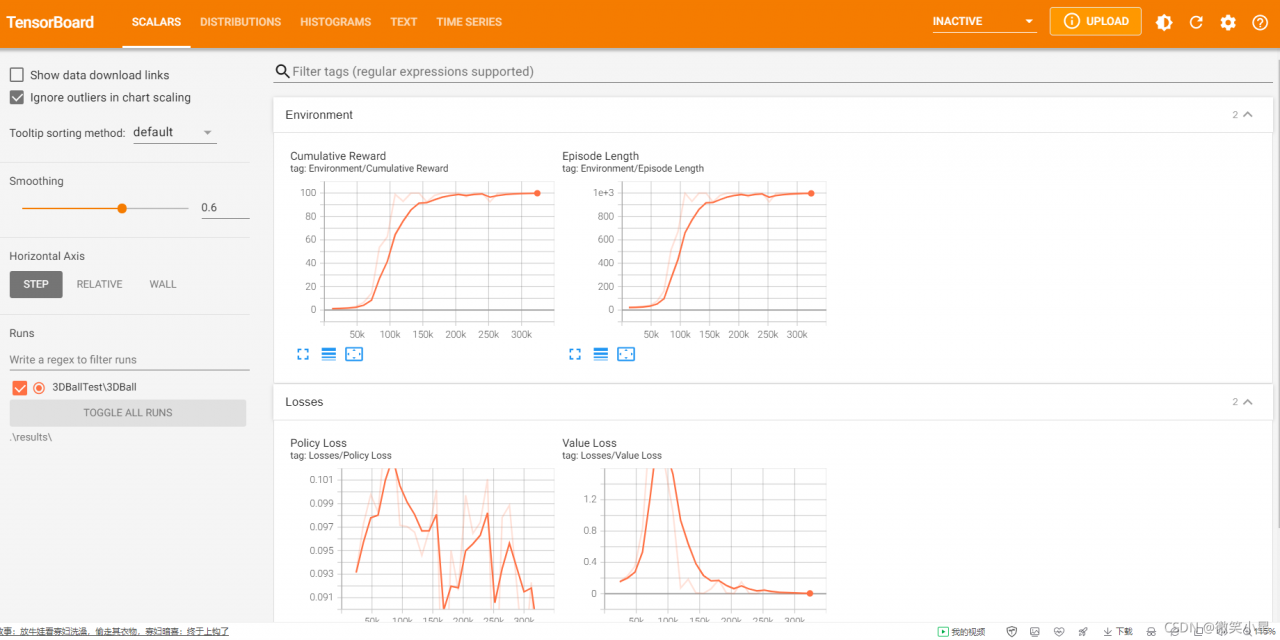
Task: Click the picture icon in browser status bar
Action: 1035,631
